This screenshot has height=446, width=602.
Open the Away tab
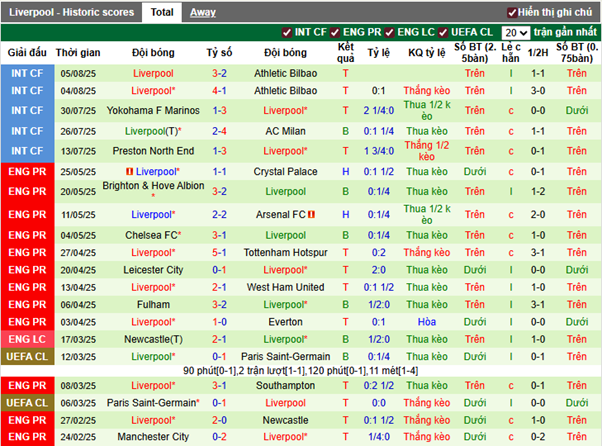(203, 12)
